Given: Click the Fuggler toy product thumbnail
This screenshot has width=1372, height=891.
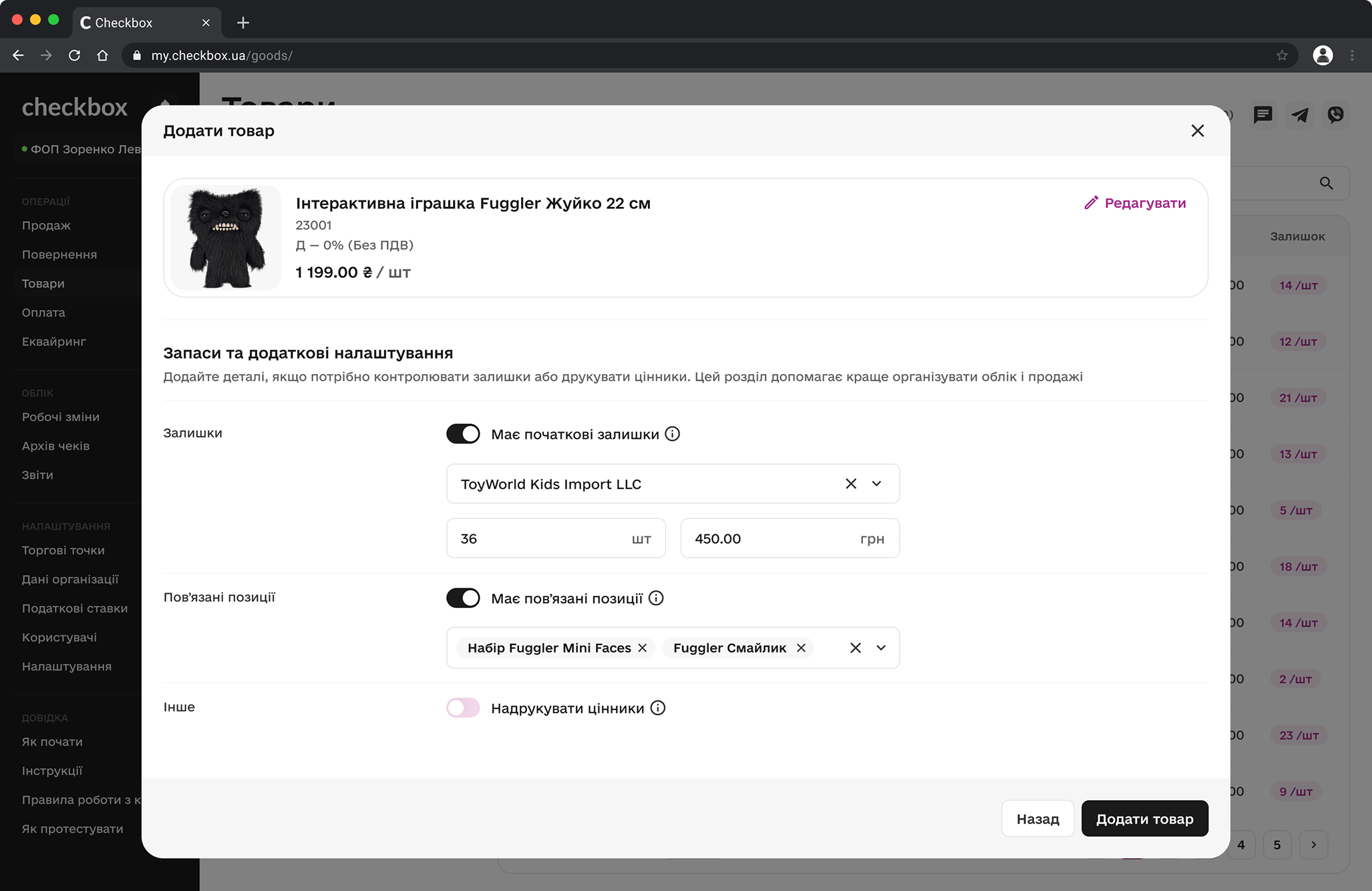Looking at the screenshot, I should [226, 238].
